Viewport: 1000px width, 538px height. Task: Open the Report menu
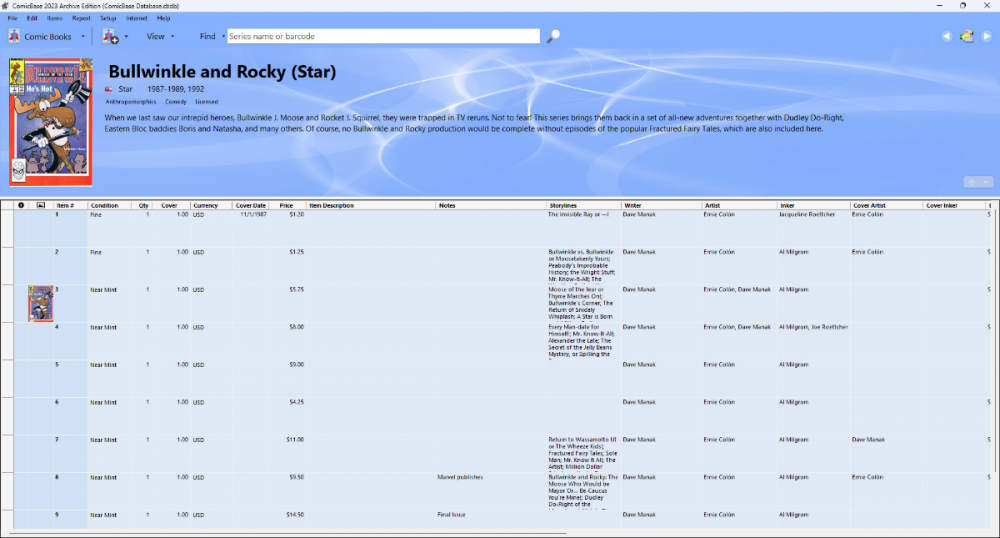point(81,18)
